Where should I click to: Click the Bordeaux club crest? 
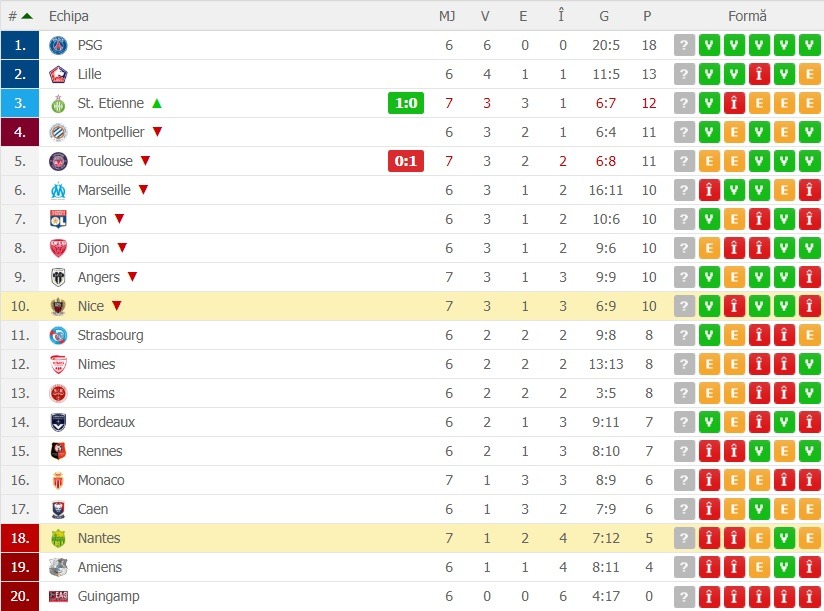pyautogui.click(x=58, y=422)
